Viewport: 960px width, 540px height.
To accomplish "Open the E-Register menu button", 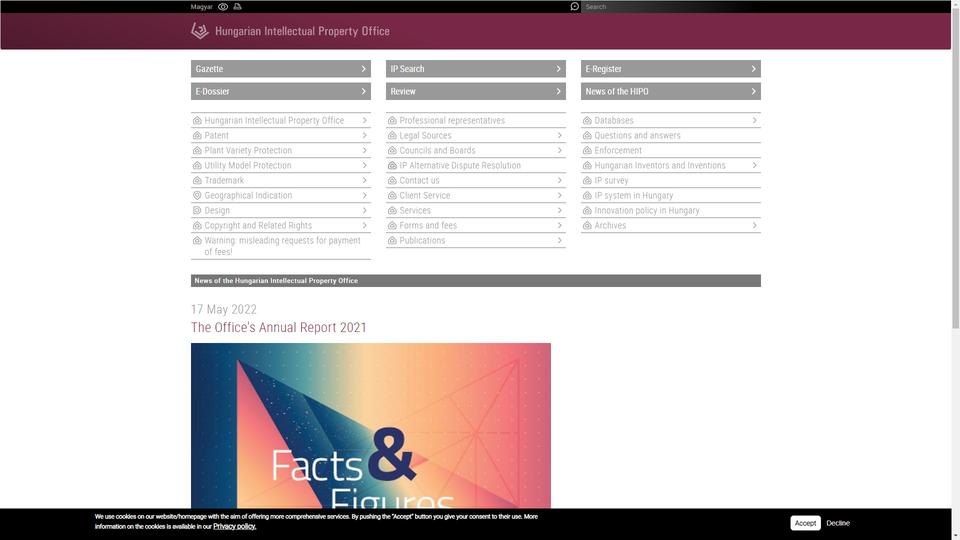I will (x=671, y=69).
